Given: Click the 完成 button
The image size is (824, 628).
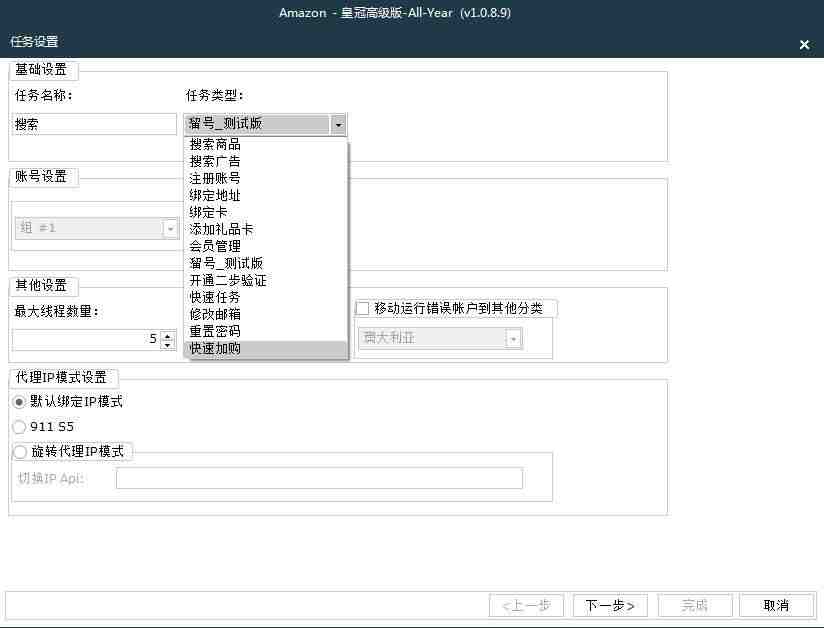Looking at the screenshot, I should click(x=695, y=606).
